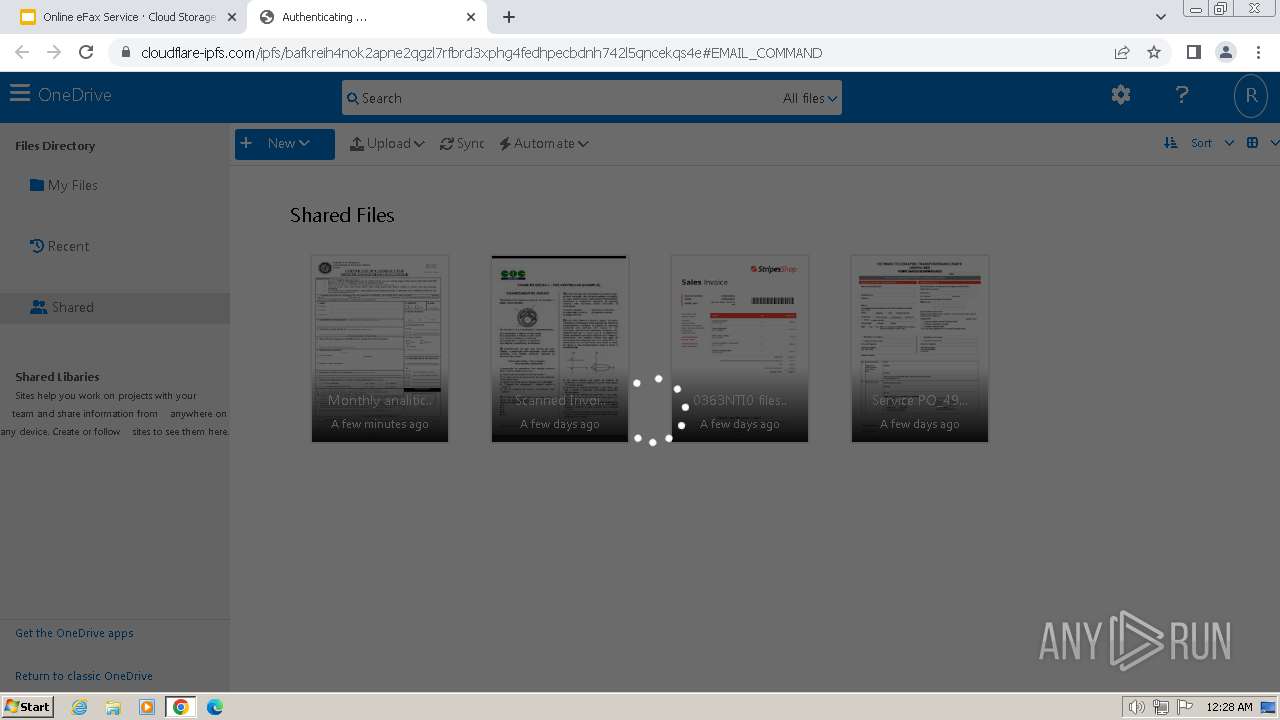Click the Sync toolbar item

point(462,143)
